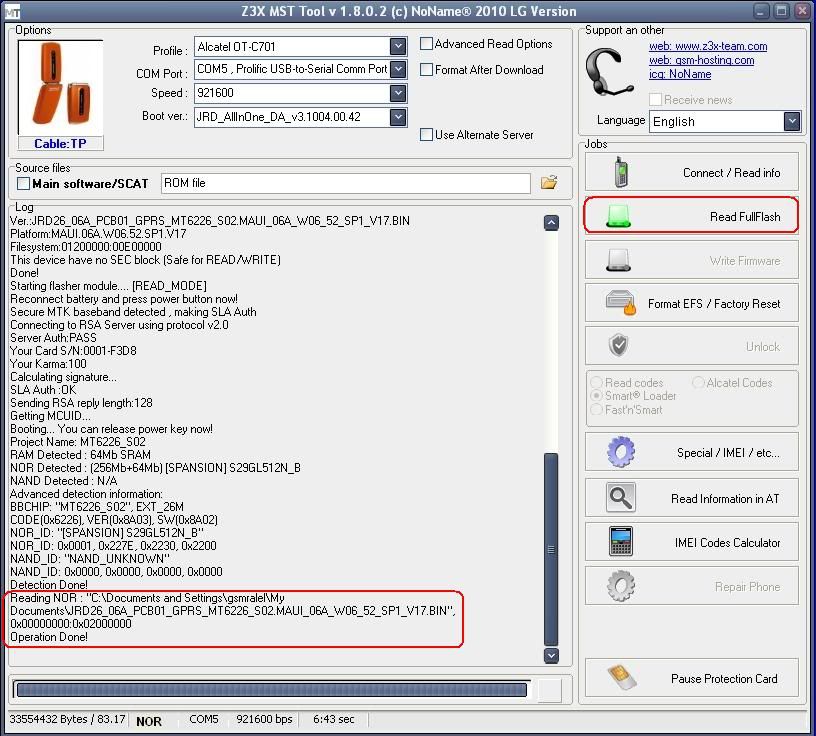This screenshot has height=736, width=816.
Task: Click the magnifier icon for Read Information in AT
Action: [x=620, y=498]
